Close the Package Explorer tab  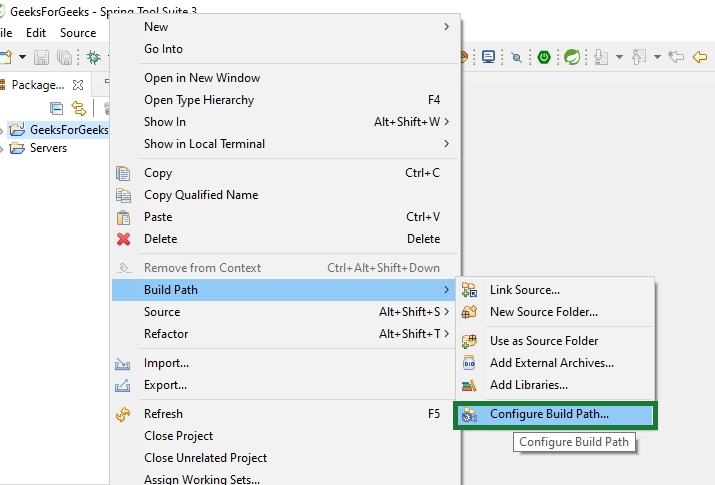click(78, 85)
